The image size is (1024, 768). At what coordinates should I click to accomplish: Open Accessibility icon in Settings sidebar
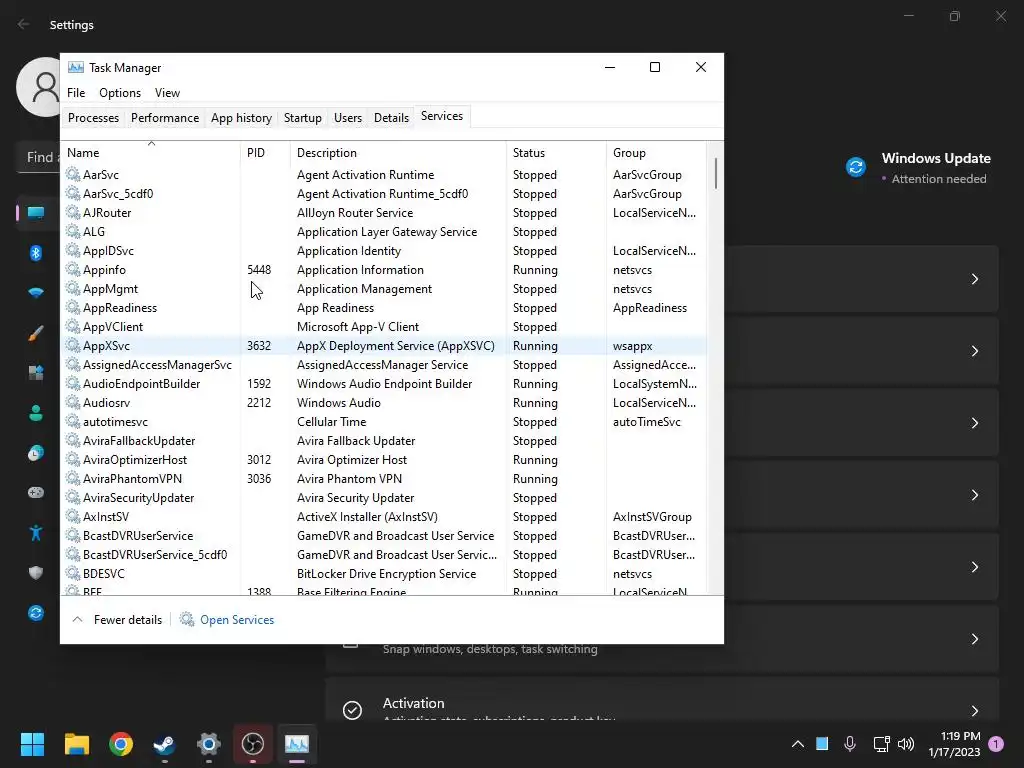(x=36, y=533)
